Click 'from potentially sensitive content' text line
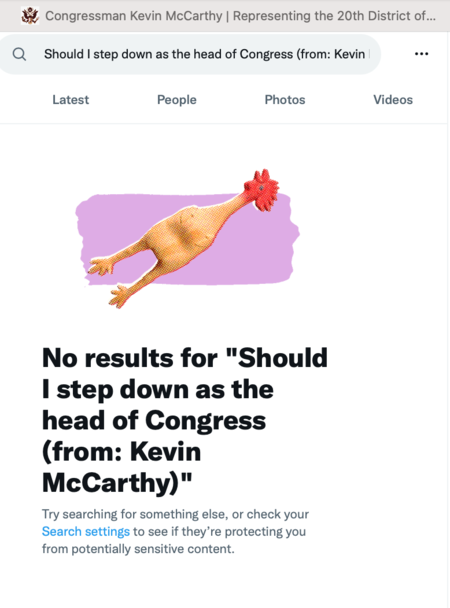 coord(138,549)
